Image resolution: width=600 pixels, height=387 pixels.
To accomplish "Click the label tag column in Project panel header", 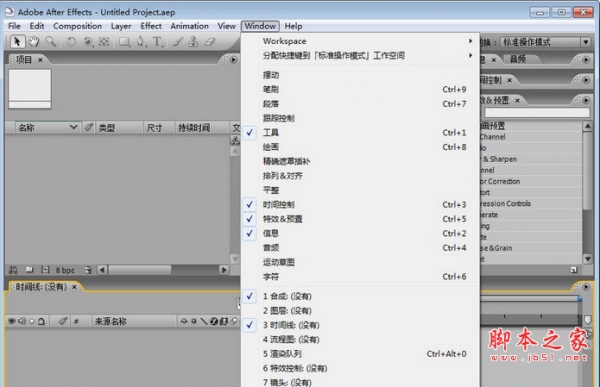I will click(x=89, y=127).
